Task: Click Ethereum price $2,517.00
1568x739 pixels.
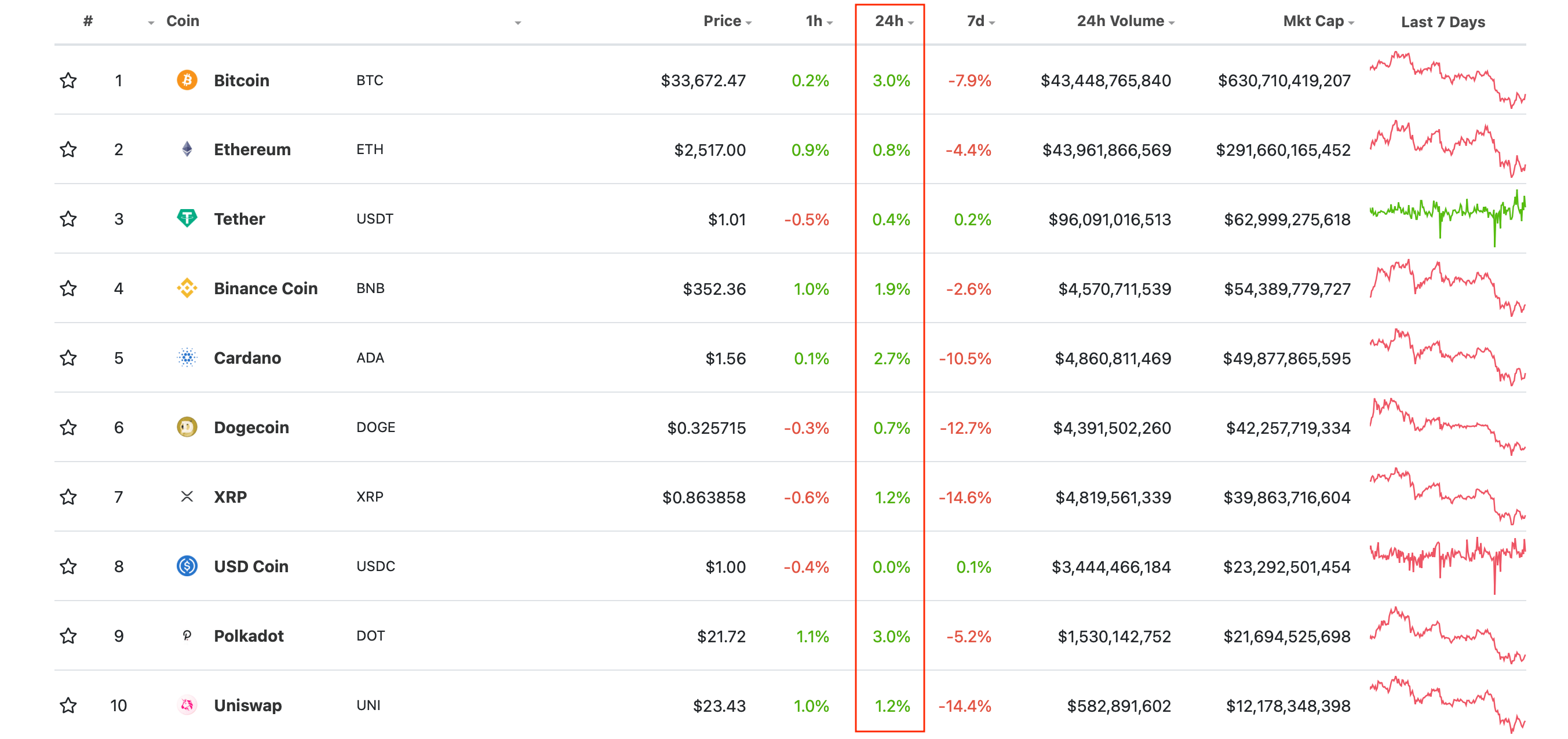Action: click(x=710, y=149)
